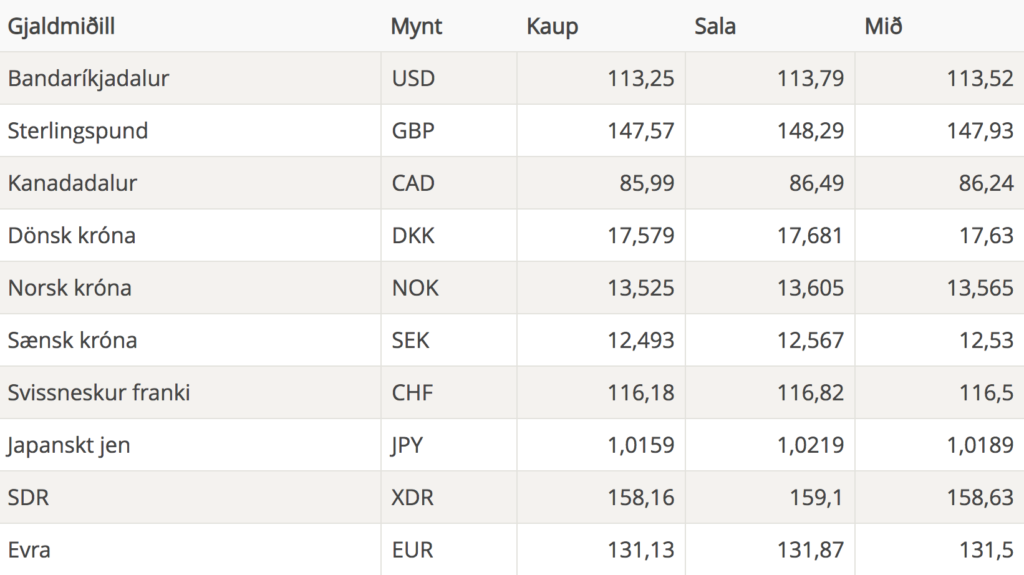Select the Sala column header

tap(715, 27)
